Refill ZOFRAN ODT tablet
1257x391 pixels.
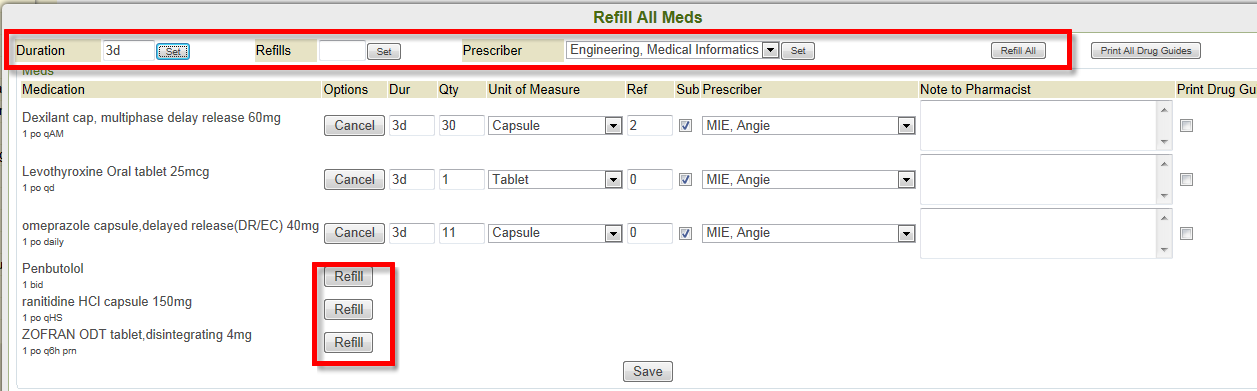click(348, 342)
